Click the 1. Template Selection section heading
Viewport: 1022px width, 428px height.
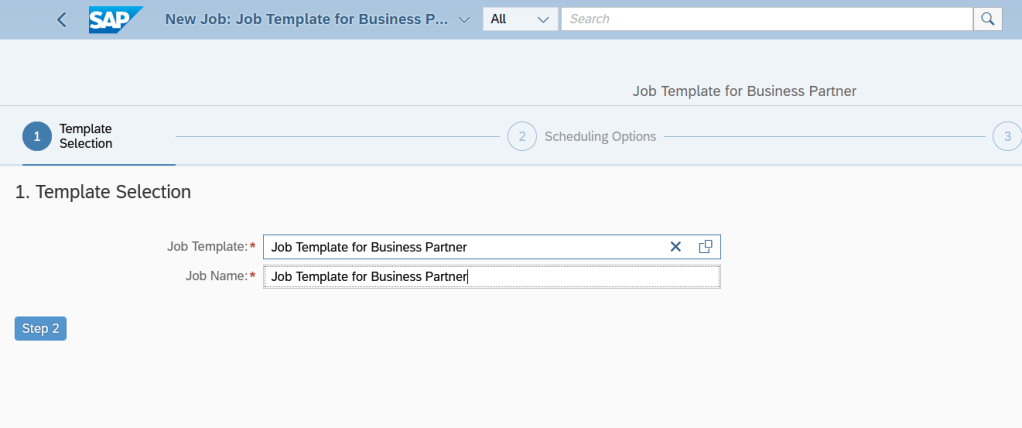[x=103, y=191]
